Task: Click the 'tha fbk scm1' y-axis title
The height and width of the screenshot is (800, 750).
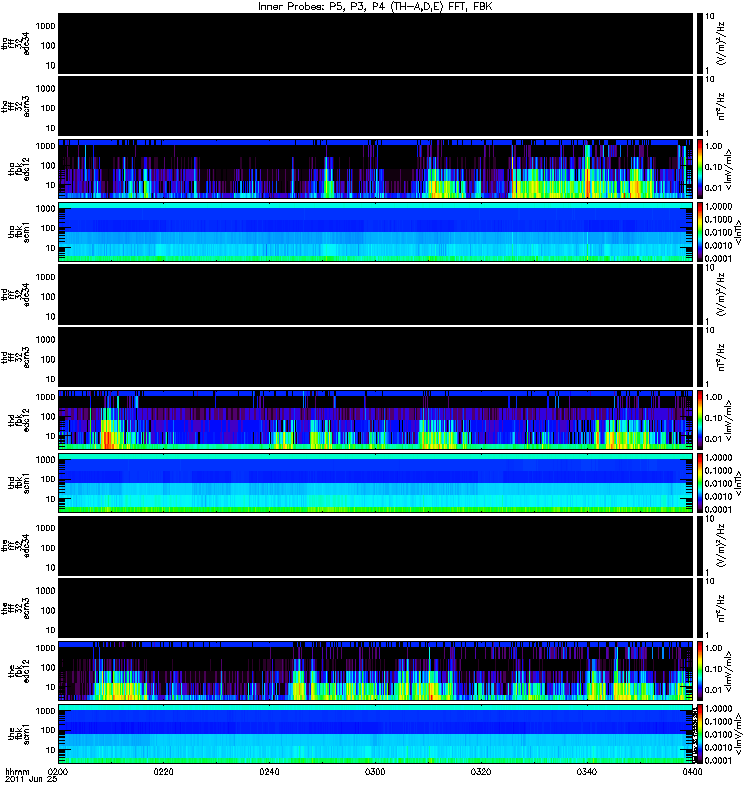Action: [x=19, y=232]
